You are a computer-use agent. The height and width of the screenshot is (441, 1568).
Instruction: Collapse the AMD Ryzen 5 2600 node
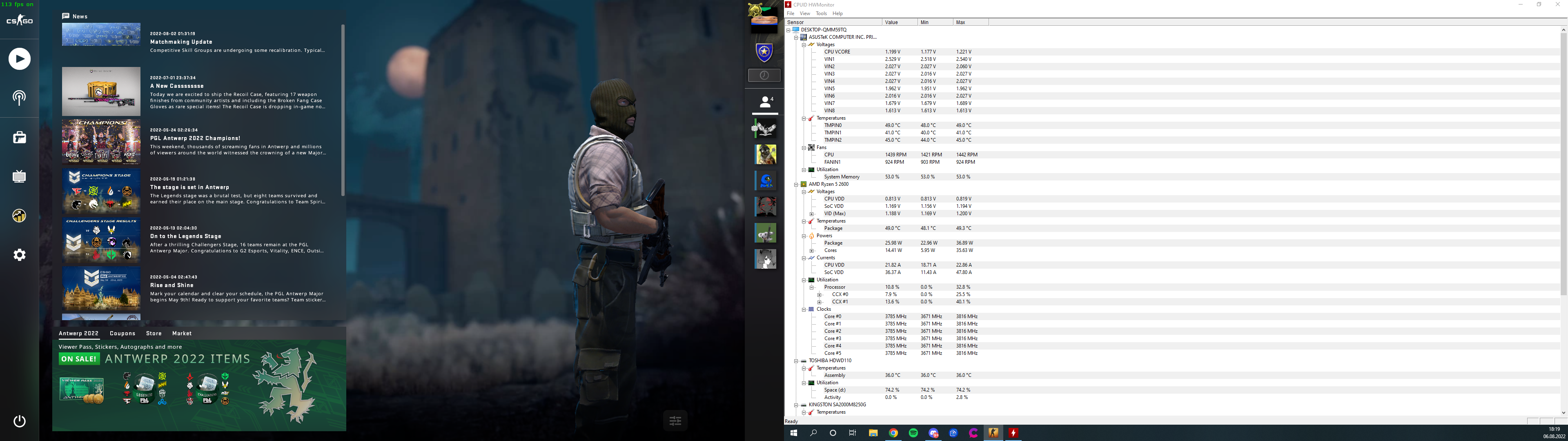pyautogui.click(x=795, y=184)
